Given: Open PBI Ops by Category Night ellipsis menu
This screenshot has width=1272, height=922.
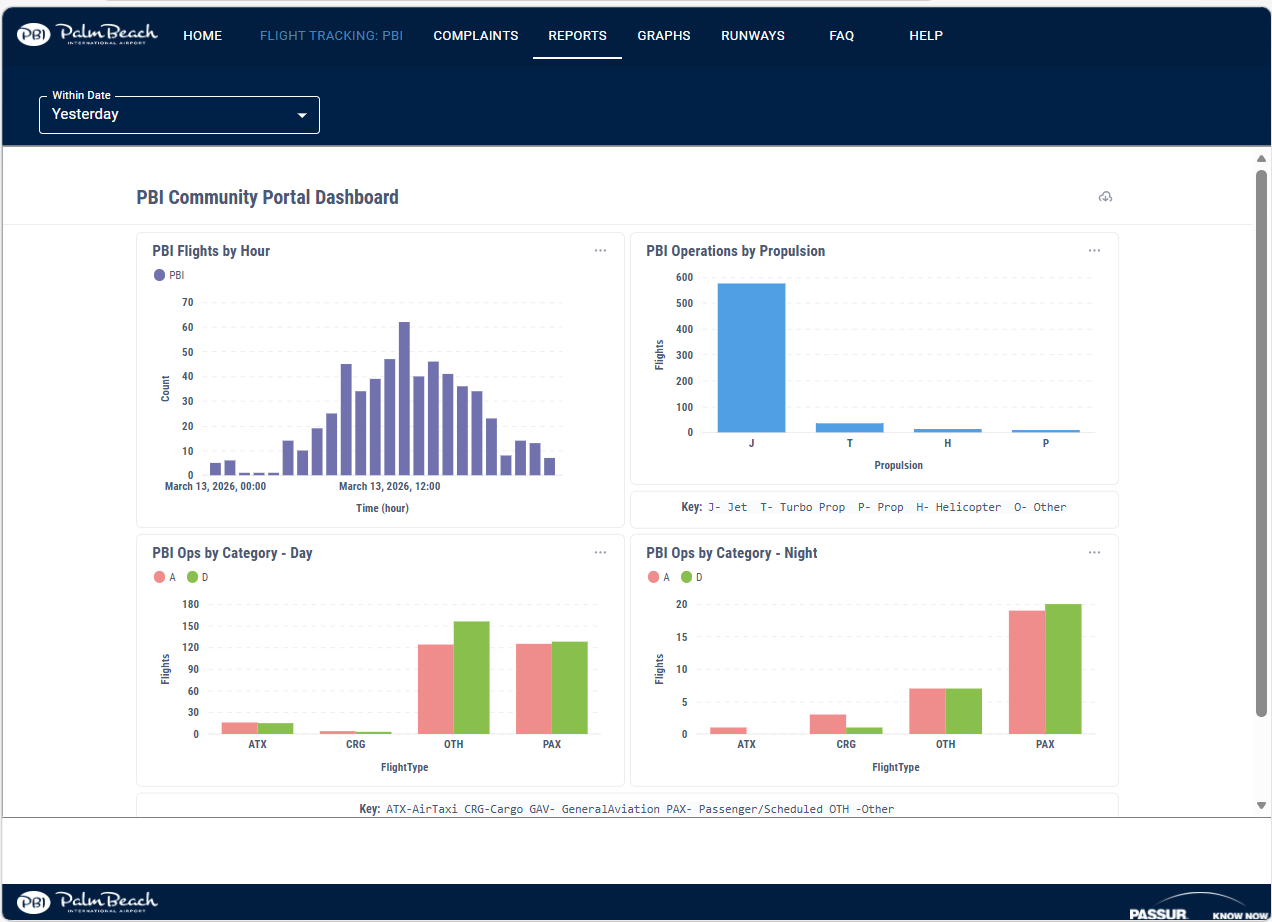Looking at the screenshot, I should tap(1094, 553).
